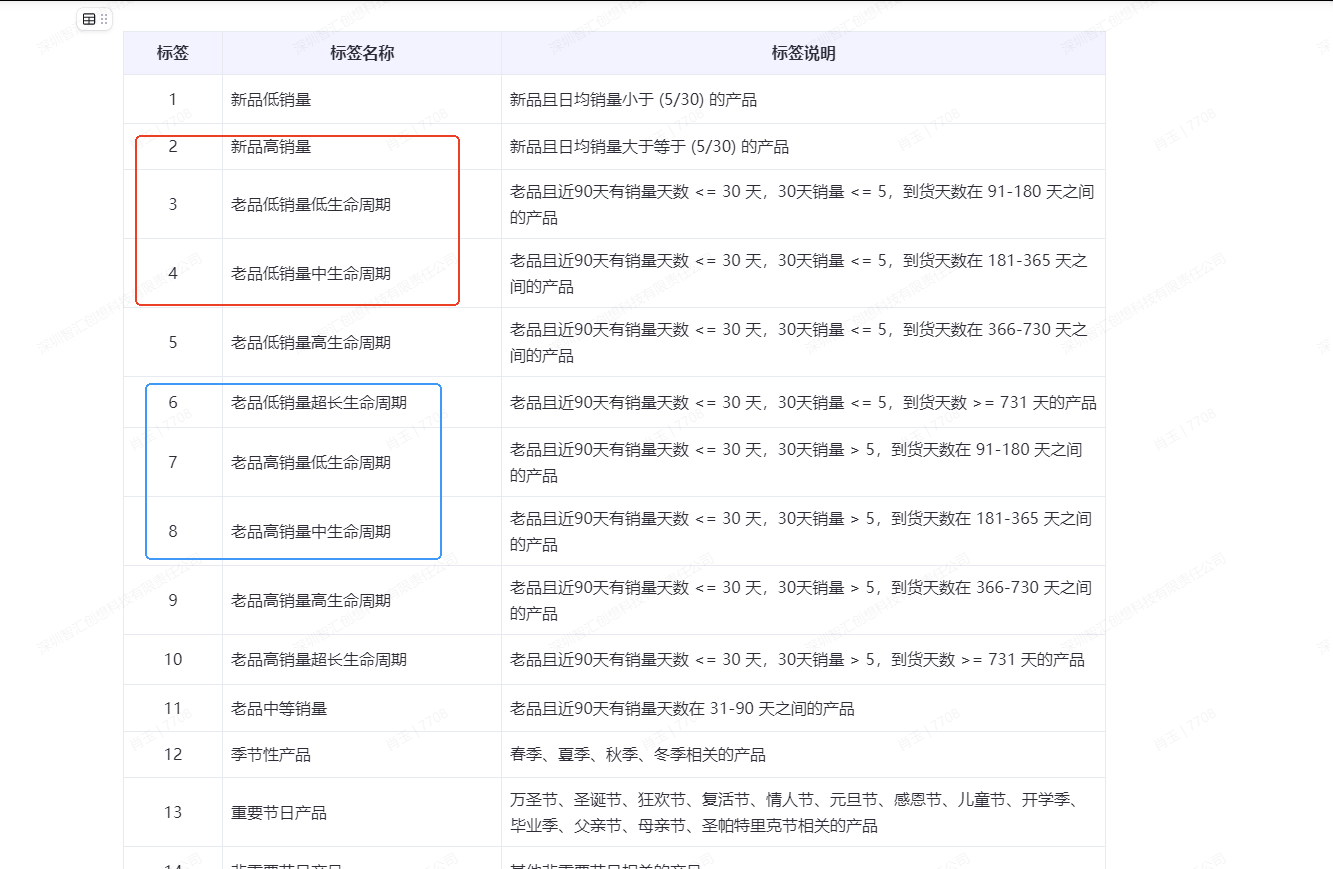Screen dimensions: 1333x869
Task: Click the description mentioning 91-180 天 in row 3
Action: tap(802, 204)
